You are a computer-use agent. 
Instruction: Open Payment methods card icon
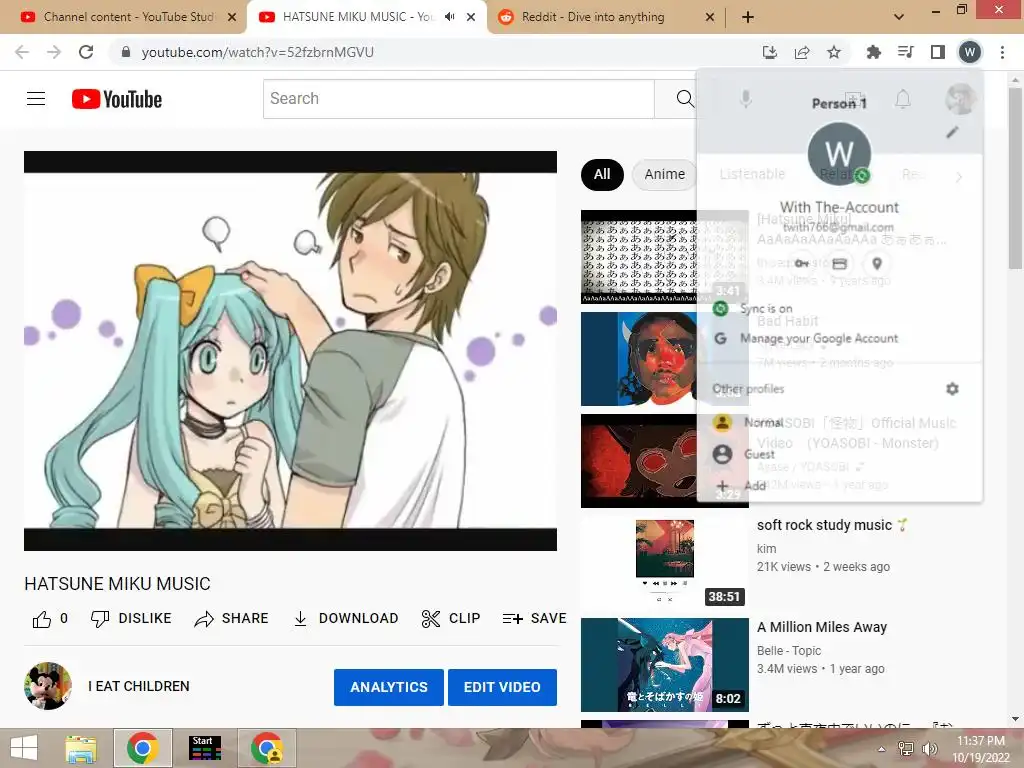point(839,264)
